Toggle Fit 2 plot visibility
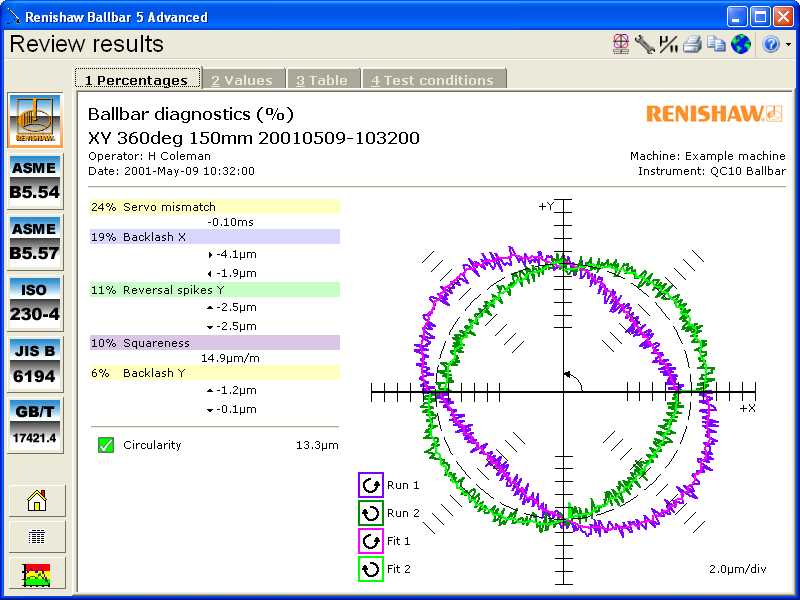The height and width of the screenshot is (600, 800). (371, 569)
